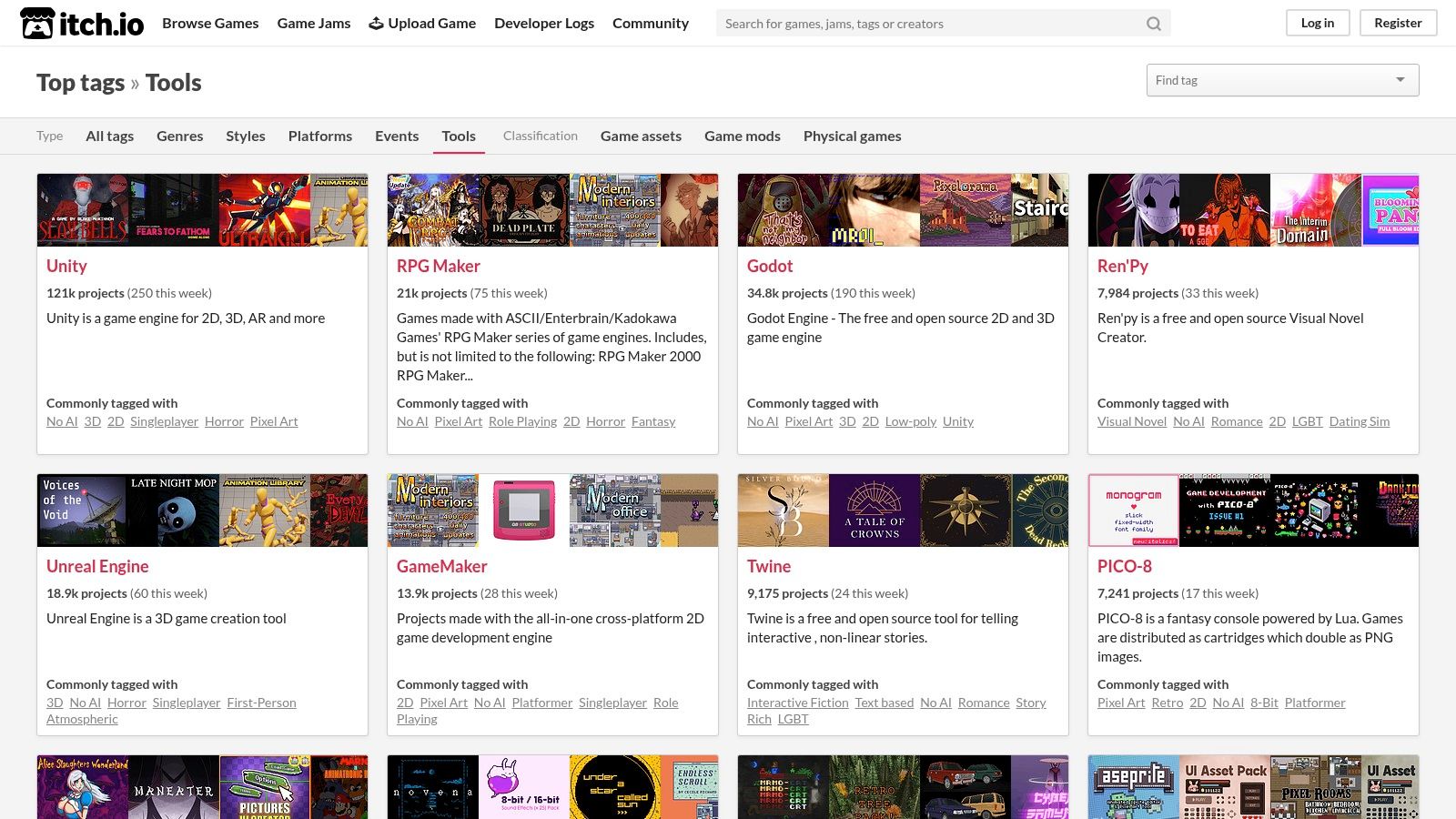Open Game Jams page
Screen dimensions: 1456x819
314,23
